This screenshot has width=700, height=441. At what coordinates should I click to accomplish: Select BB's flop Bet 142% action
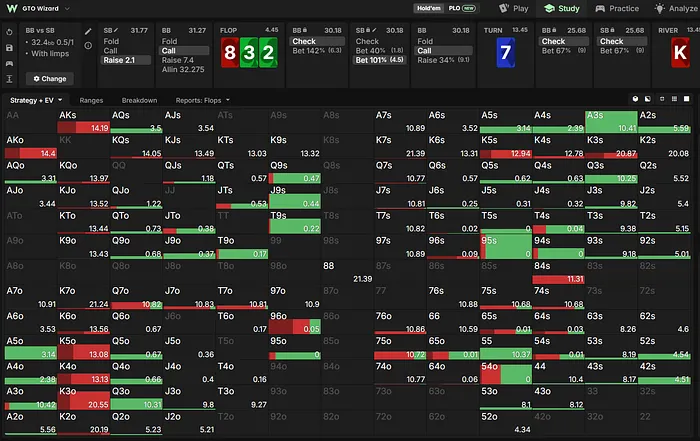coord(317,51)
